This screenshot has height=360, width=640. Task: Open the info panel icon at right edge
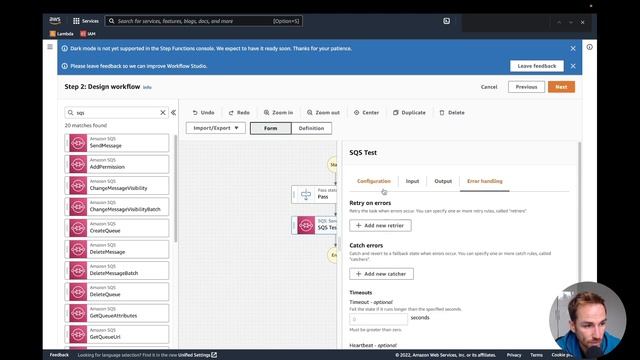coord(589,47)
